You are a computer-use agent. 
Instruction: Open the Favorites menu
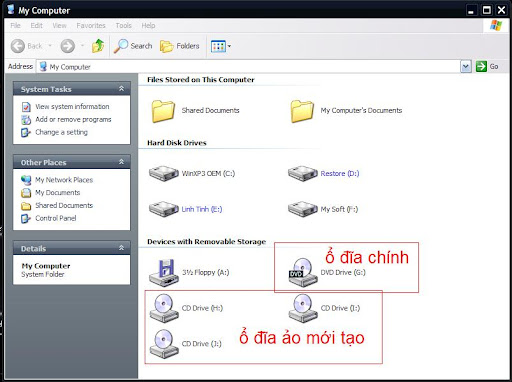coord(91,25)
